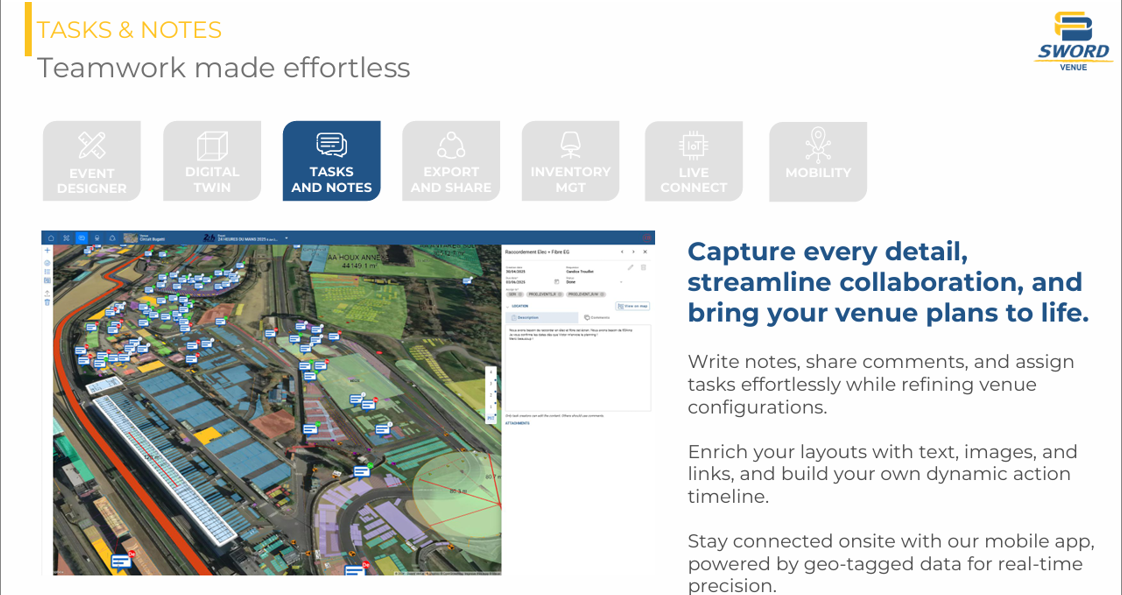
Task: Select floor level 4 on level selector
Action: [x=491, y=372]
